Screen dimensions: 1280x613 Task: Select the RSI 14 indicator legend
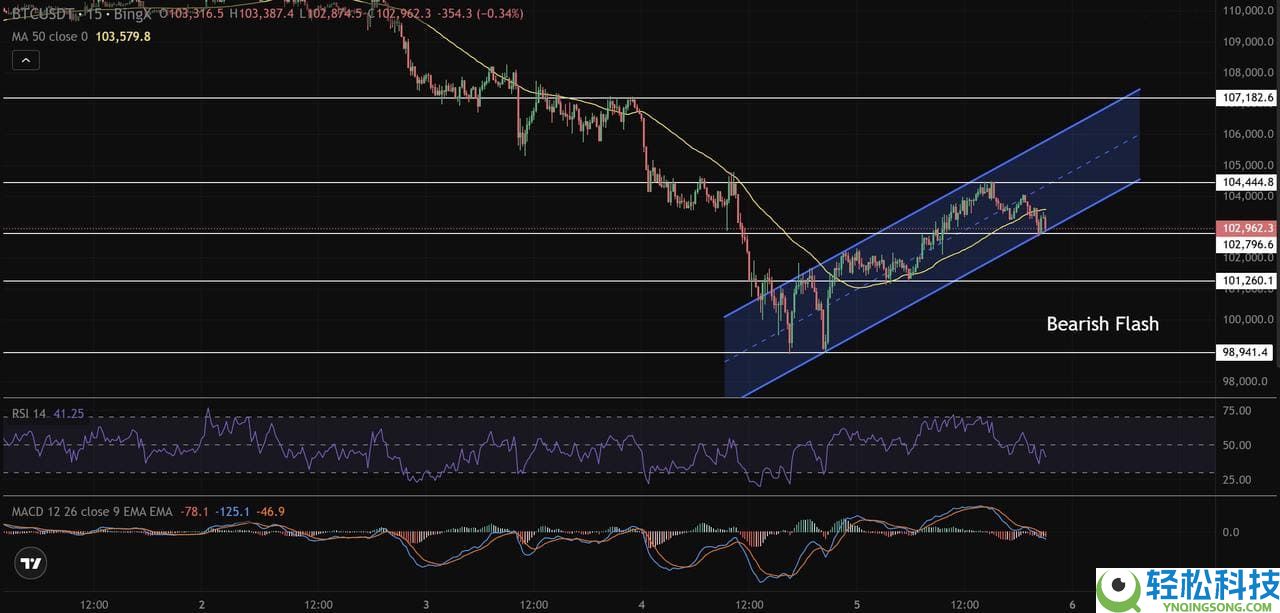coord(31,412)
